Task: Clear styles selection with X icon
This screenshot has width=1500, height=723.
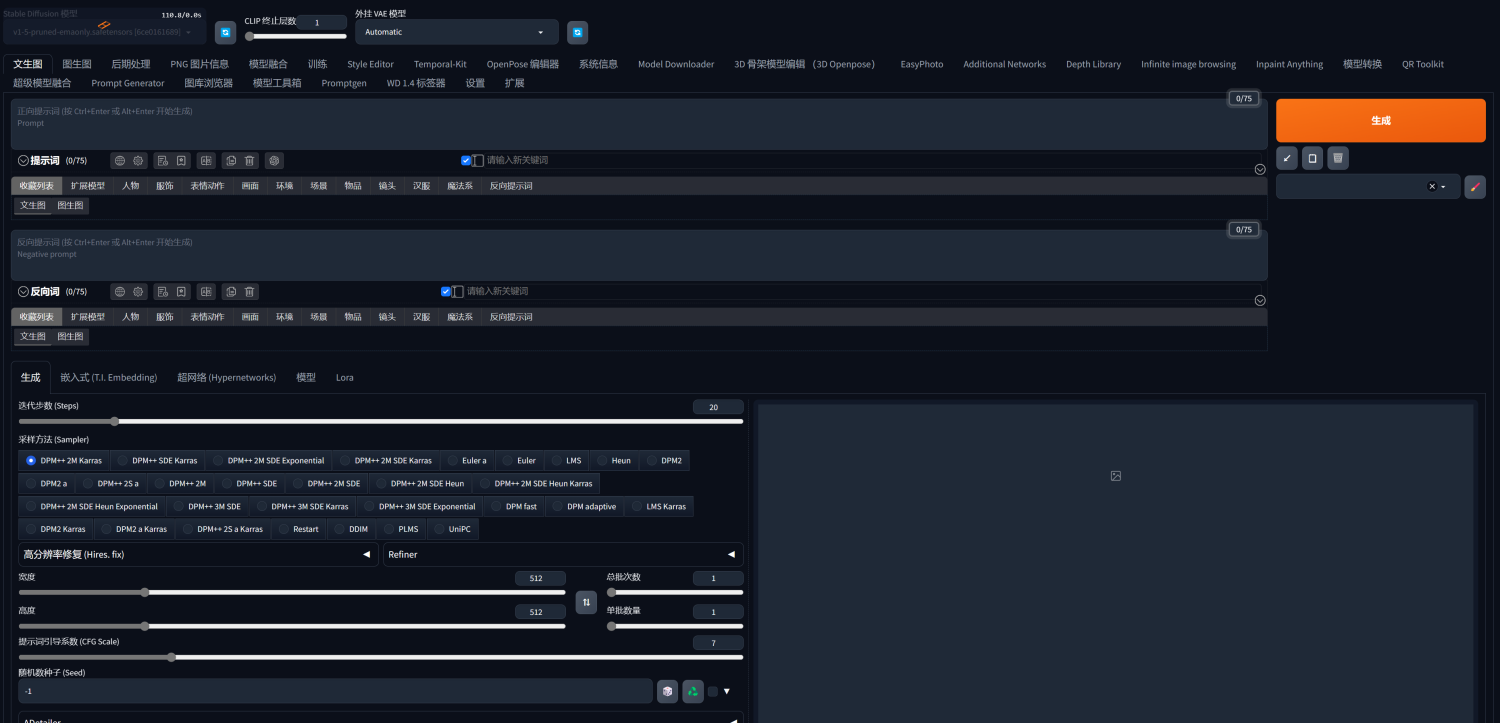Action: pos(1431,187)
